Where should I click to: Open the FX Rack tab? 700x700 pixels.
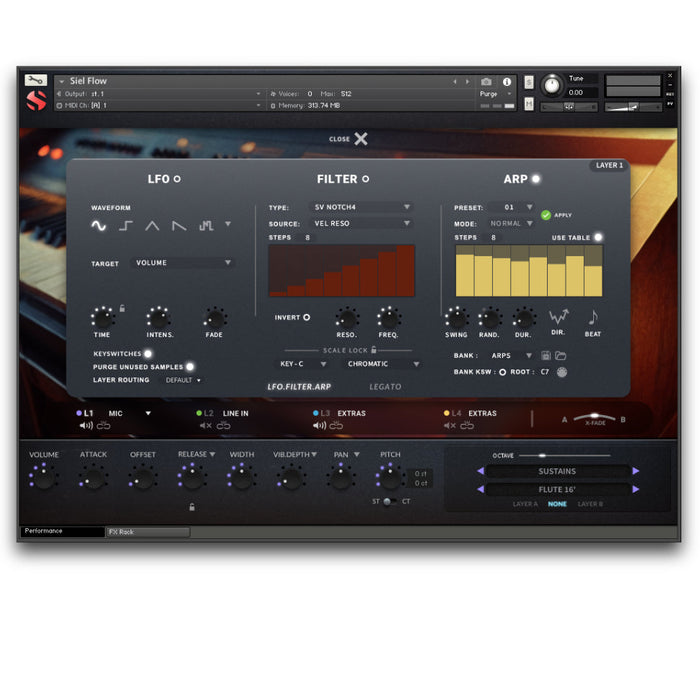pos(147,532)
